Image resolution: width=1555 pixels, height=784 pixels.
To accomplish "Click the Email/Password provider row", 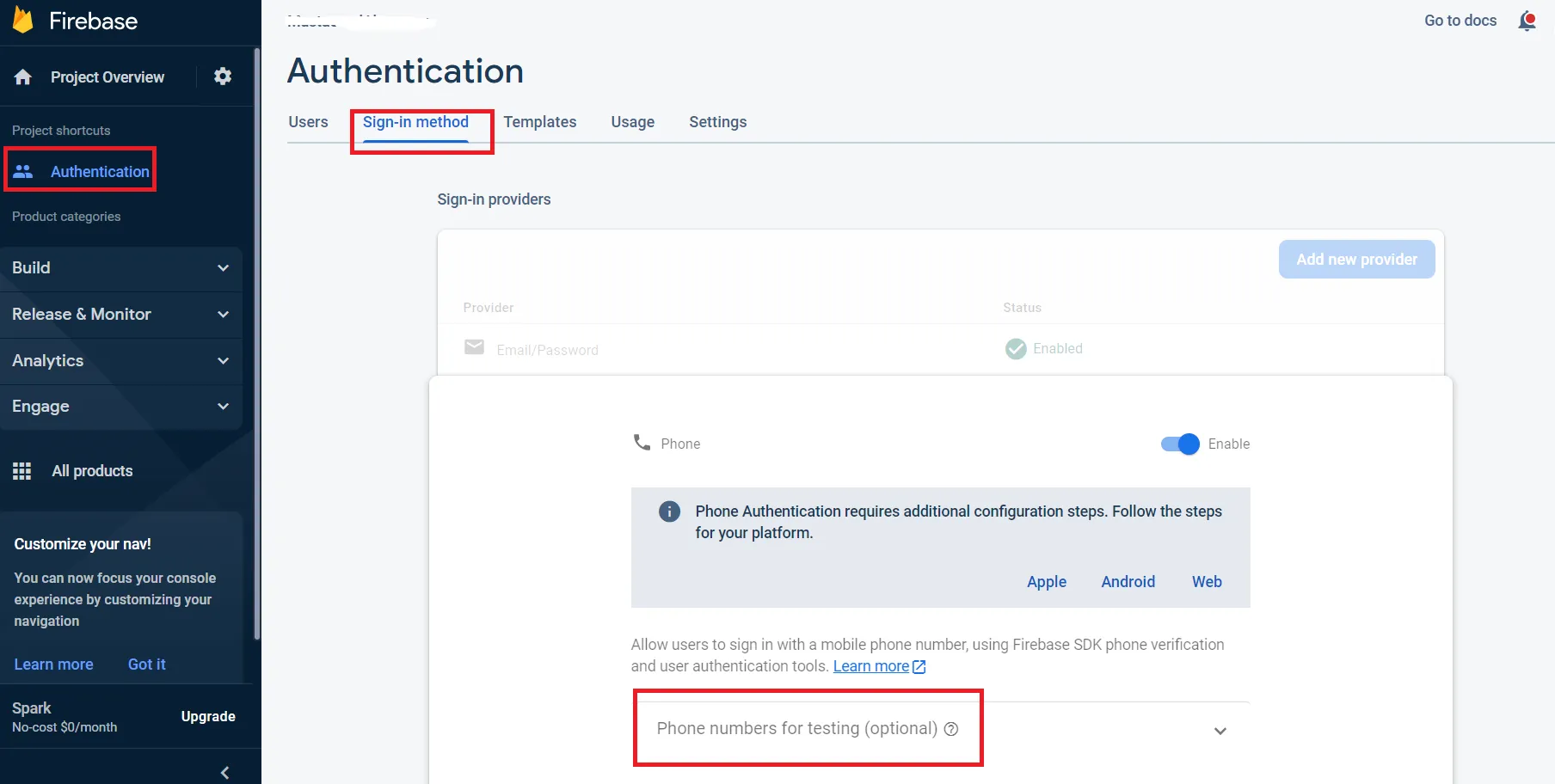I will (940, 349).
